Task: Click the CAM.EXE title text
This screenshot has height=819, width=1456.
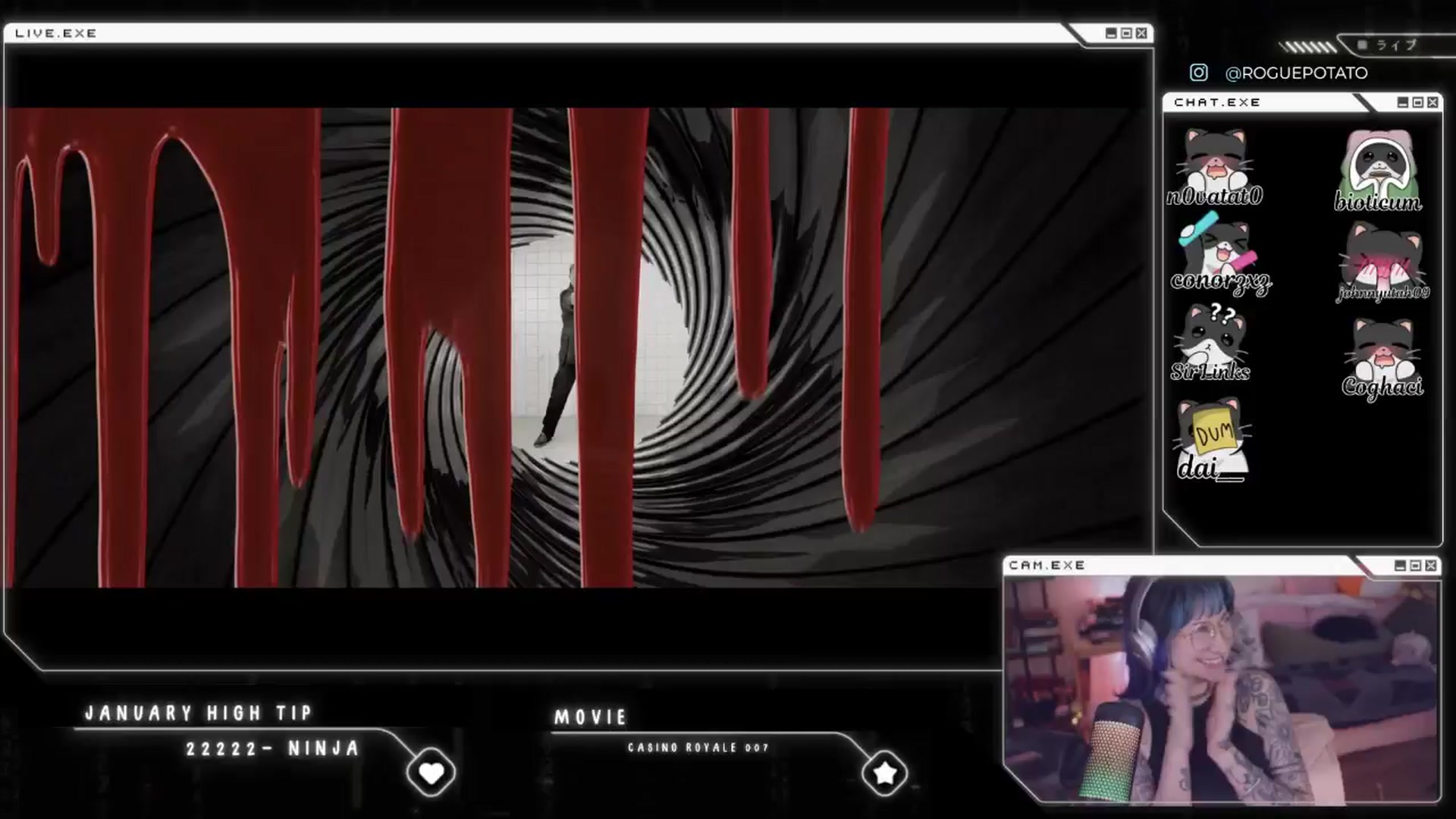Action: pyautogui.click(x=1046, y=566)
